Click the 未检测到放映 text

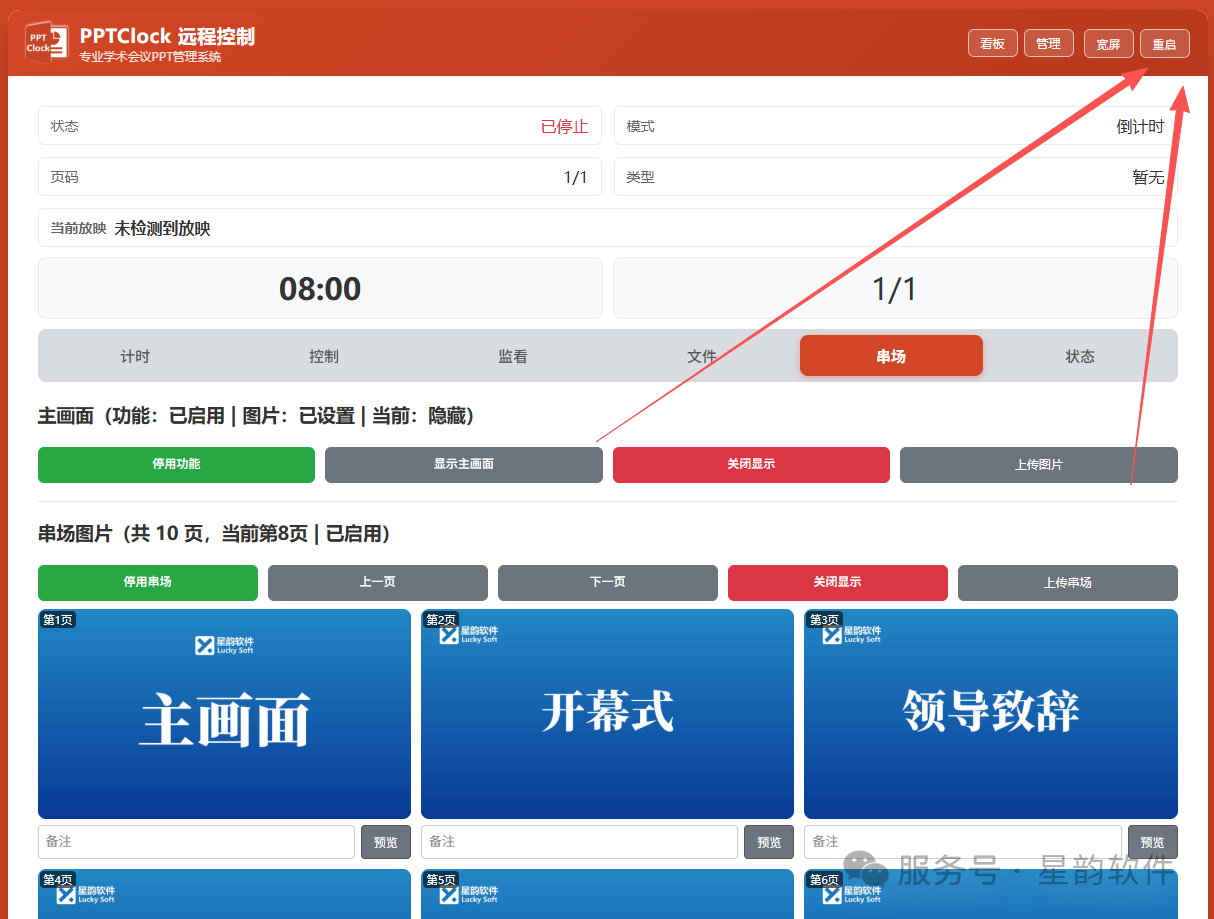[163, 229]
